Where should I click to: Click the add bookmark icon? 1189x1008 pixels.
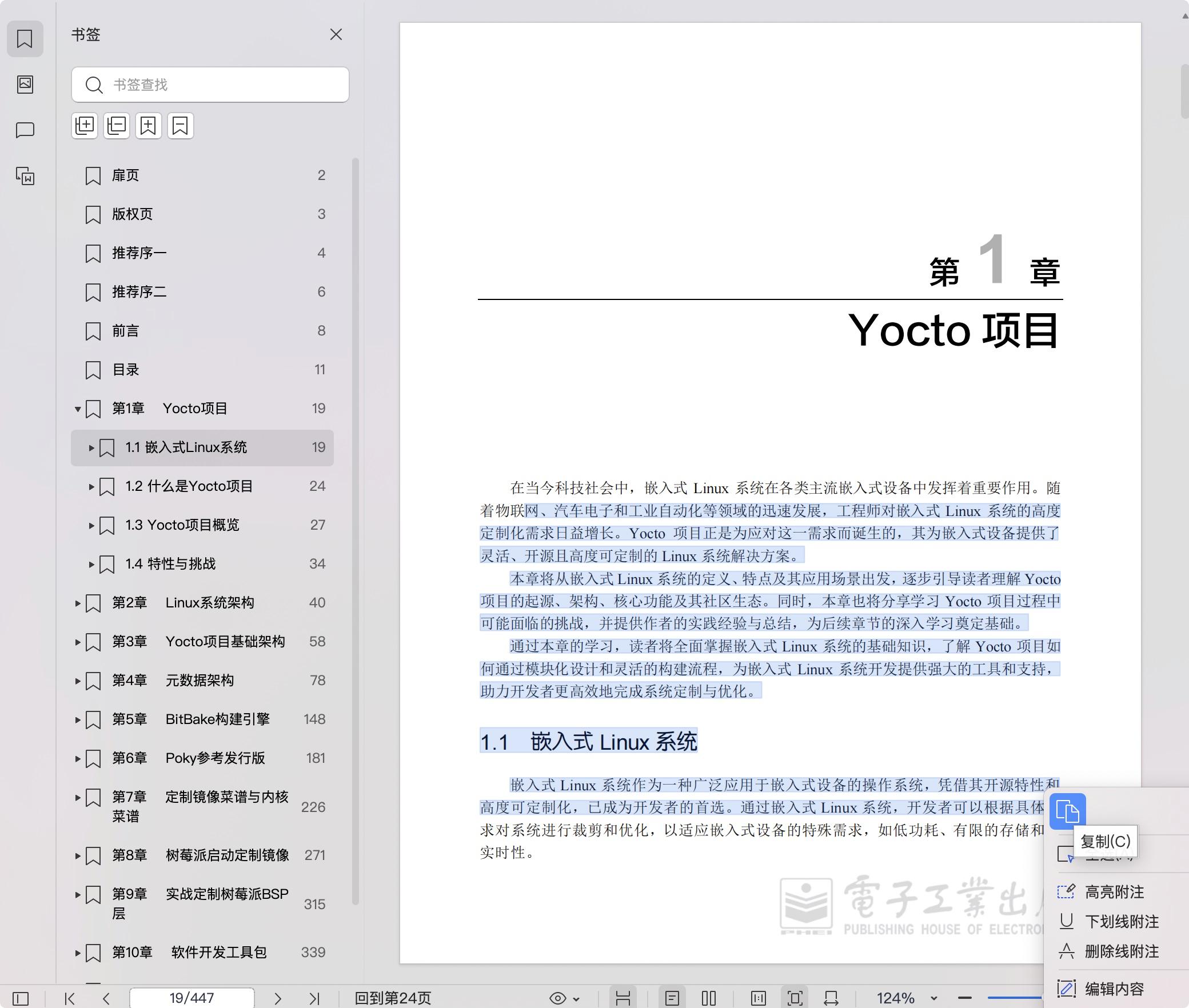149,126
